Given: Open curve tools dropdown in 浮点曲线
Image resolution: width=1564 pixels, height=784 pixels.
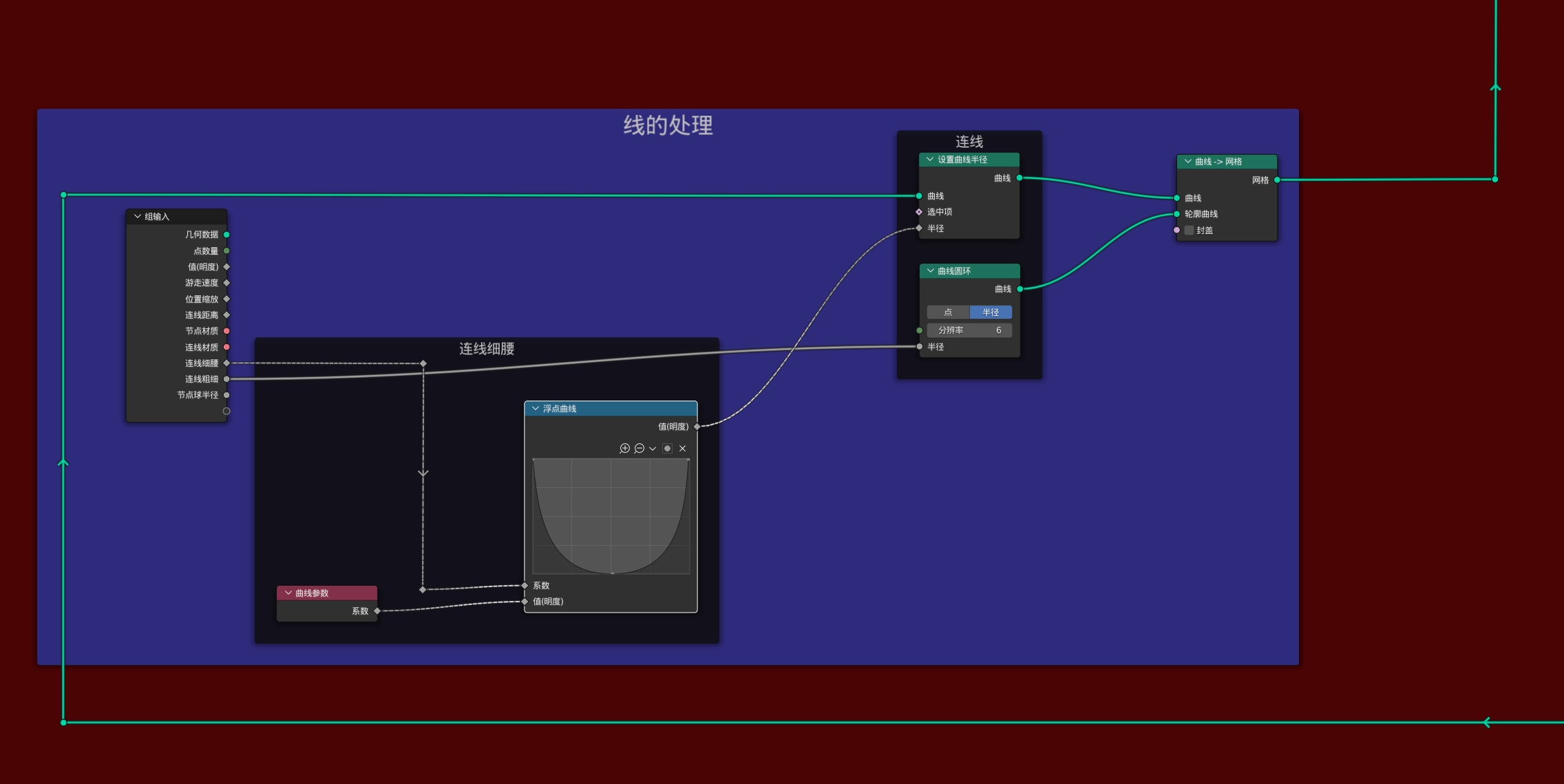Looking at the screenshot, I should pyautogui.click(x=653, y=448).
